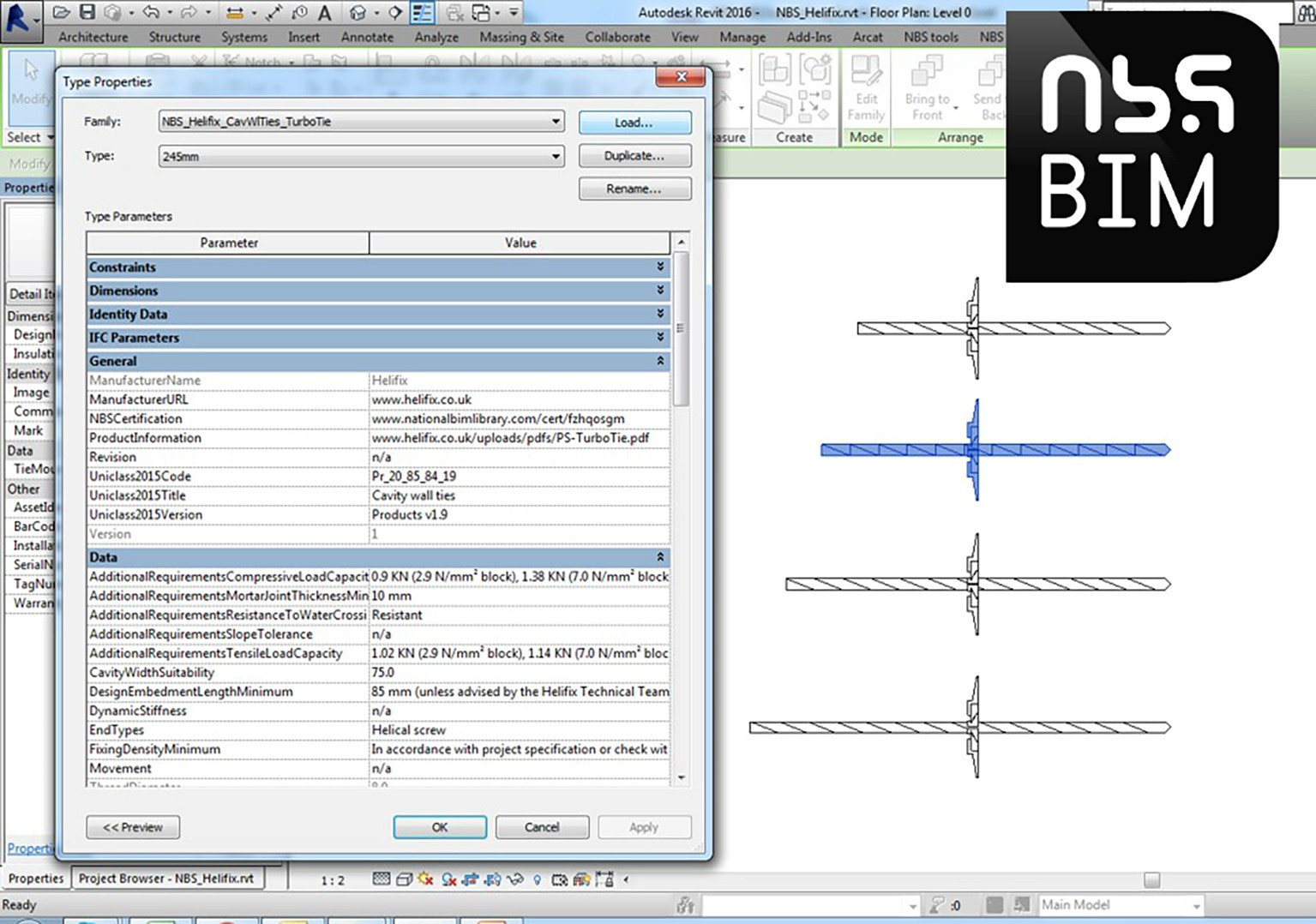The width and height of the screenshot is (1316, 924).
Task: Toggle the Visual Style cube in view bar
Action: point(404,879)
